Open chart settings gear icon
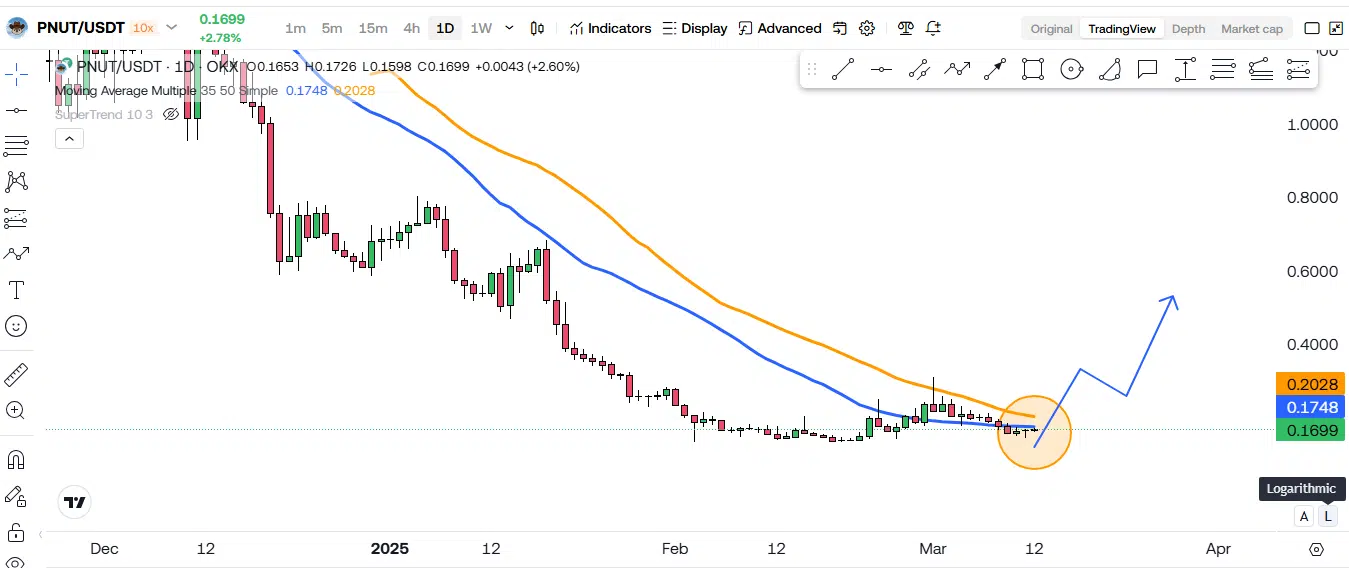The image size is (1349, 568). coord(867,28)
